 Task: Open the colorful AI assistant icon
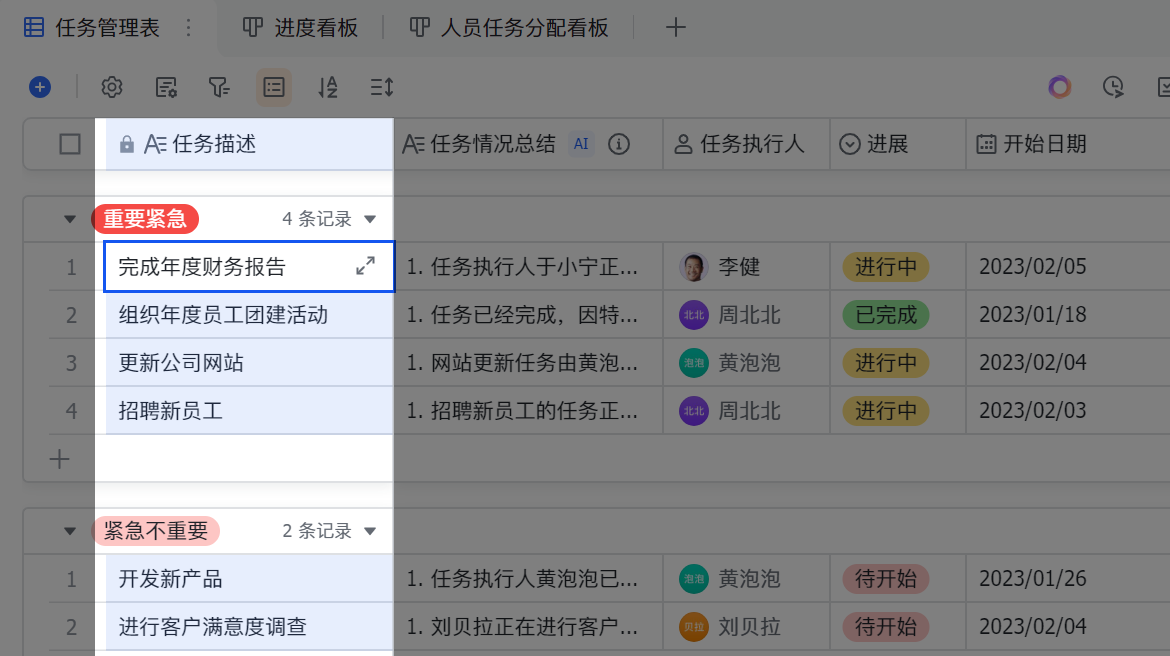[x=1059, y=87]
